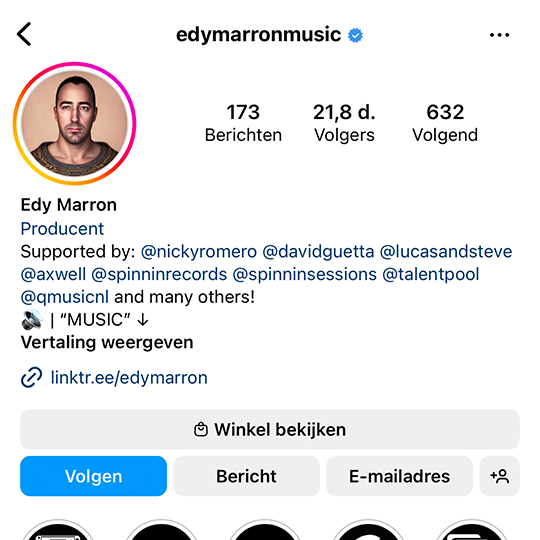Open the @davidguetta mention
The width and height of the screenshot is (540, 540).
[318, 252]
